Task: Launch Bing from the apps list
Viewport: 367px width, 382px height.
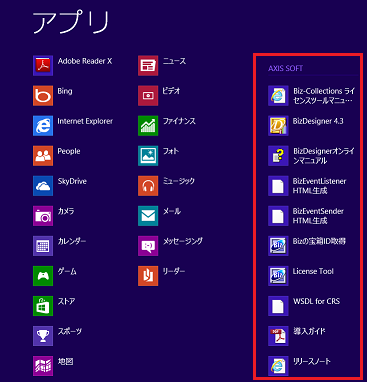Action: click(43, 96)
